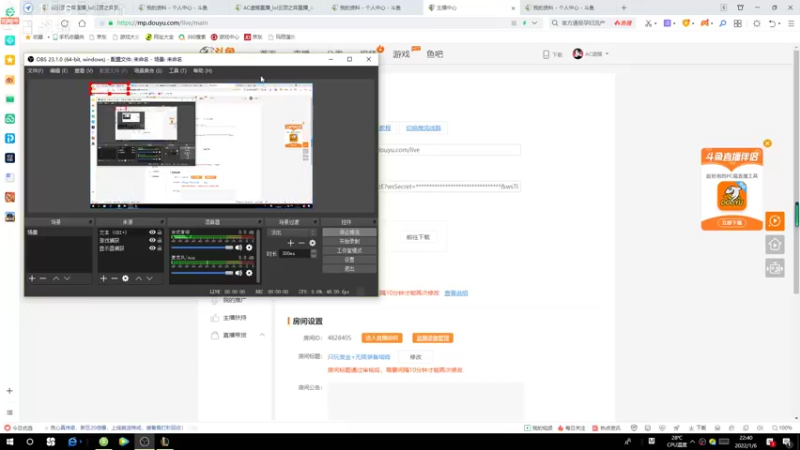
Task: Move source down in OBS sources panel
Action: tap(149, 279)
